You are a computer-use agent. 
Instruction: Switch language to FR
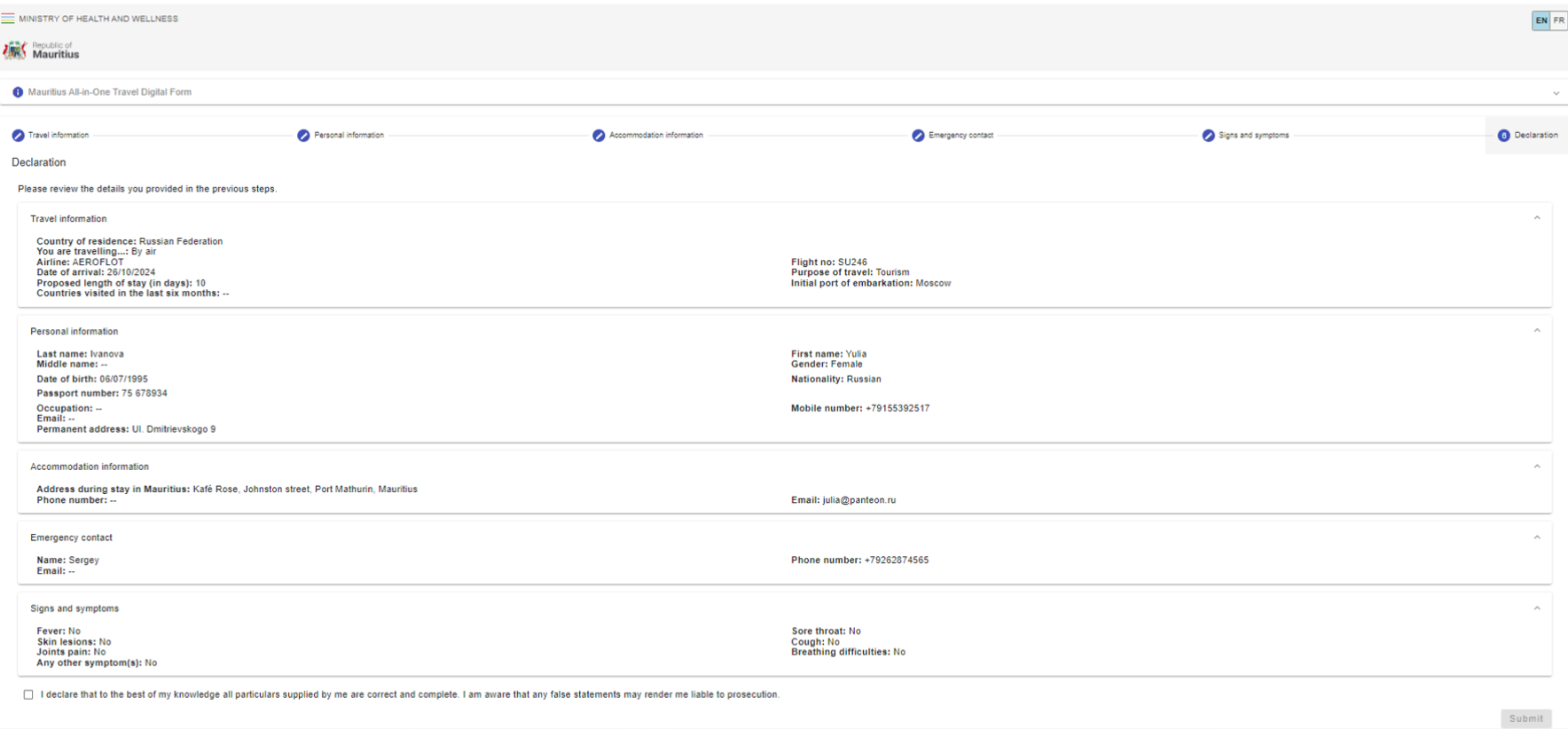(x=1558, y=20)
